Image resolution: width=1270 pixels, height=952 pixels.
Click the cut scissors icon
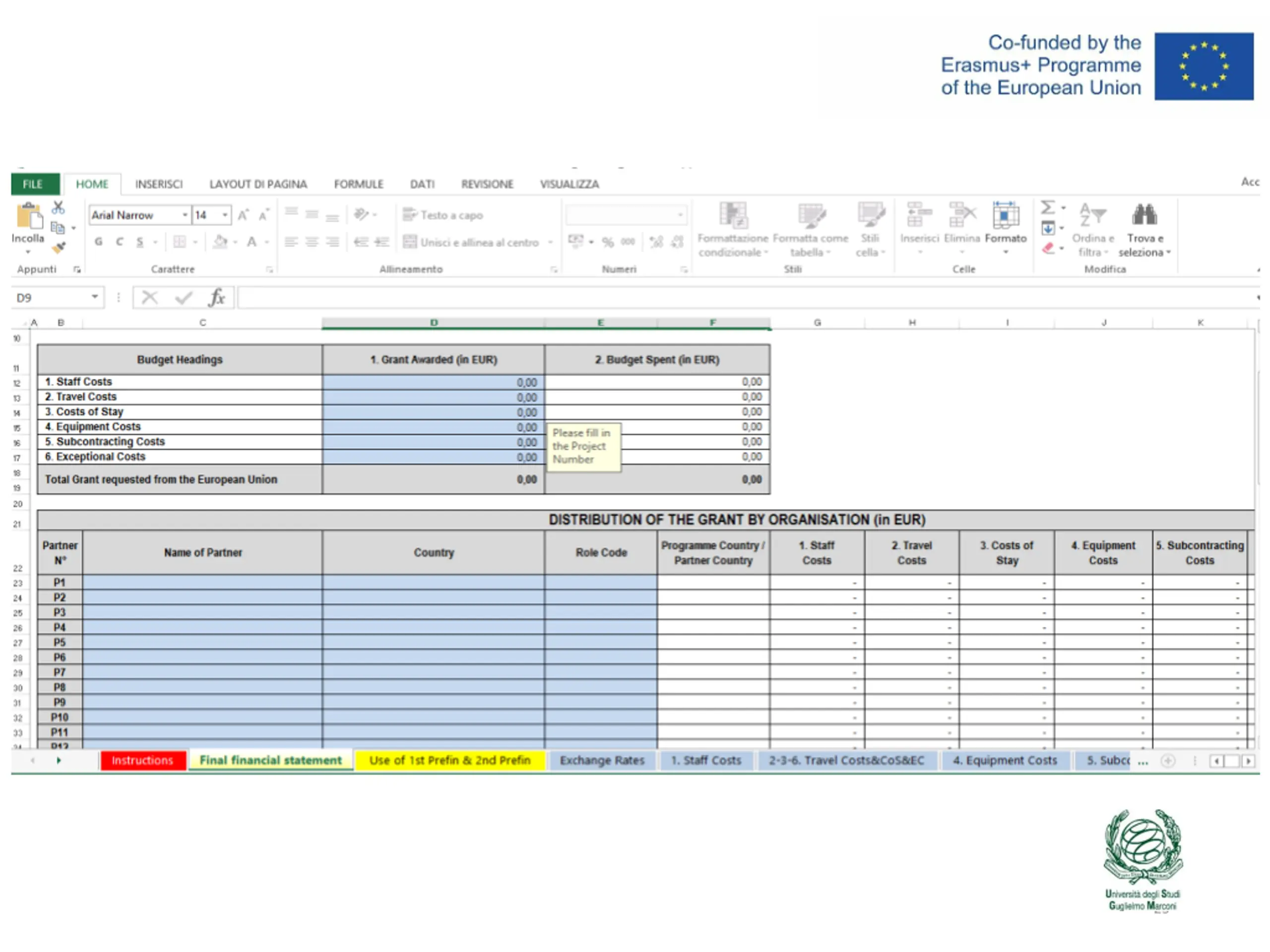[58, 207]
